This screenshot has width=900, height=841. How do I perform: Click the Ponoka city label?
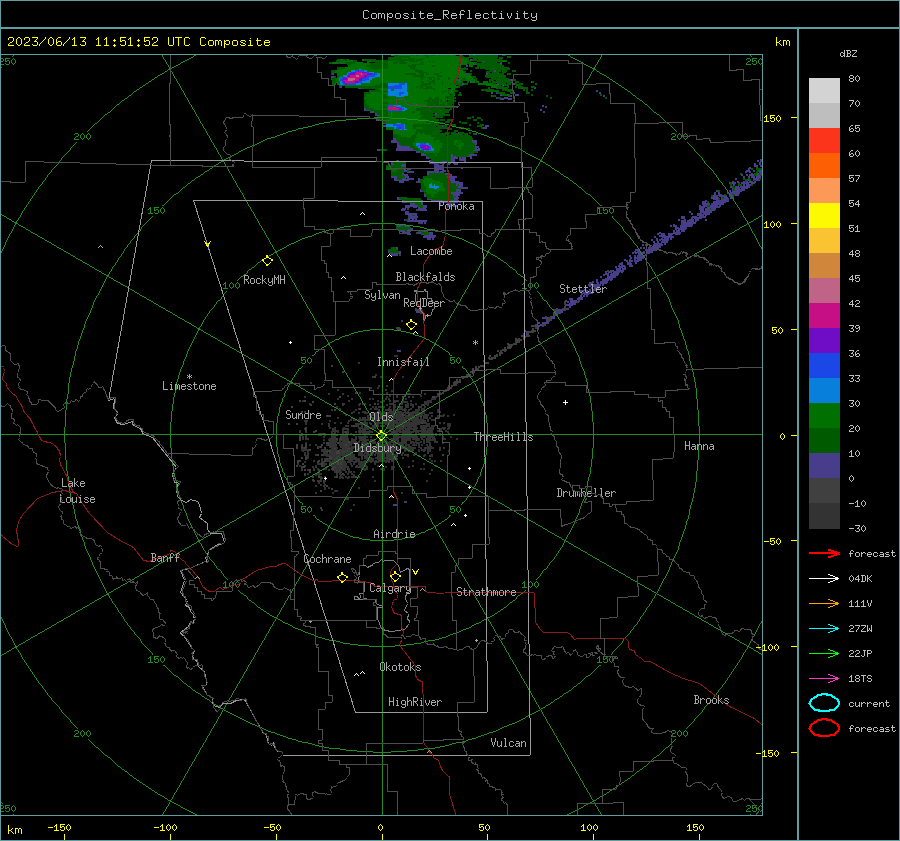(456, 206)
